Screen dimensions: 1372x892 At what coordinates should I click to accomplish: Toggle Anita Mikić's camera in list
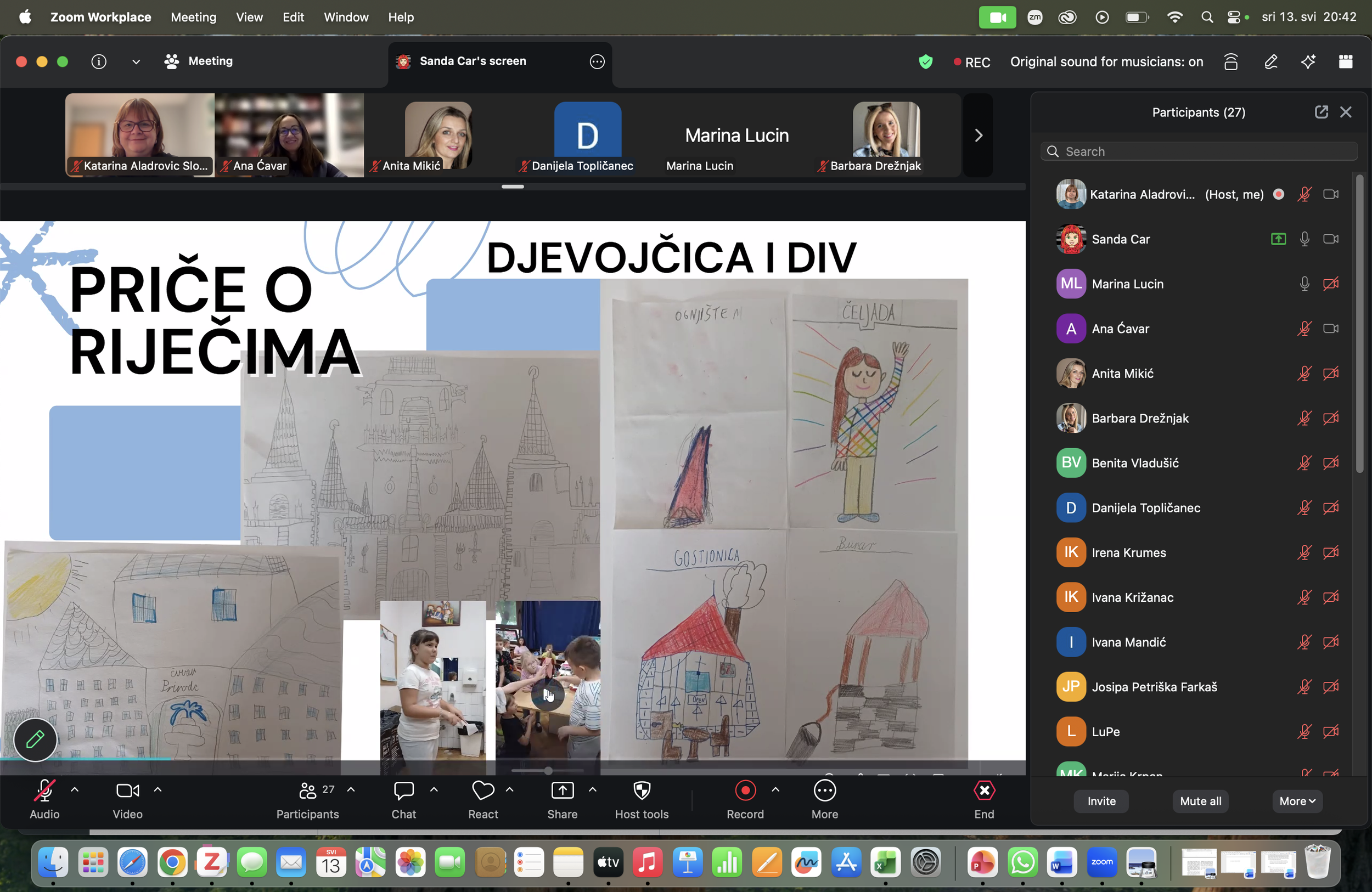click(x=1330, y=374)
